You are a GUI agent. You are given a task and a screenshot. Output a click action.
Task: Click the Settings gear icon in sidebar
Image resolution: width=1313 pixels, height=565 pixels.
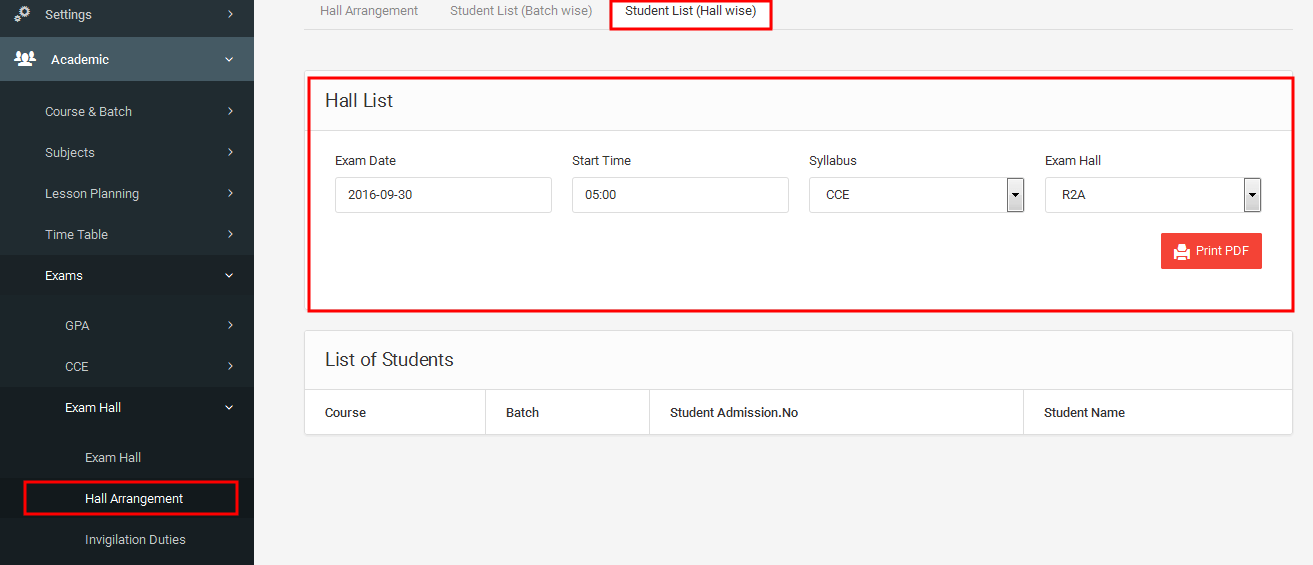22,14
